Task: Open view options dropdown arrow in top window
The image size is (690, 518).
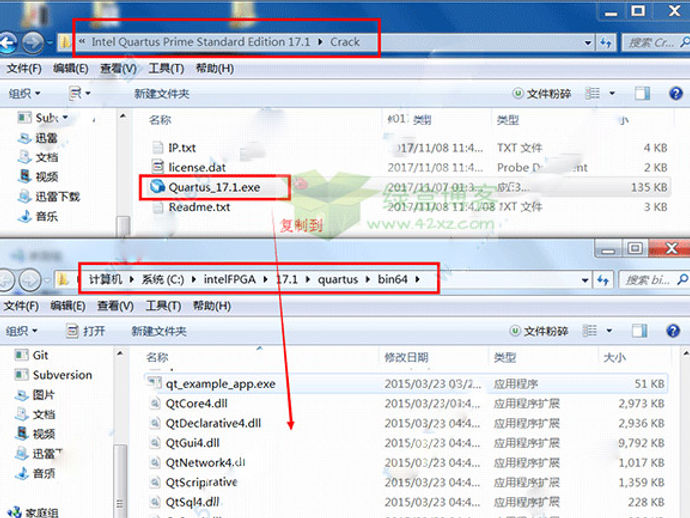Action: coord(612,93)
